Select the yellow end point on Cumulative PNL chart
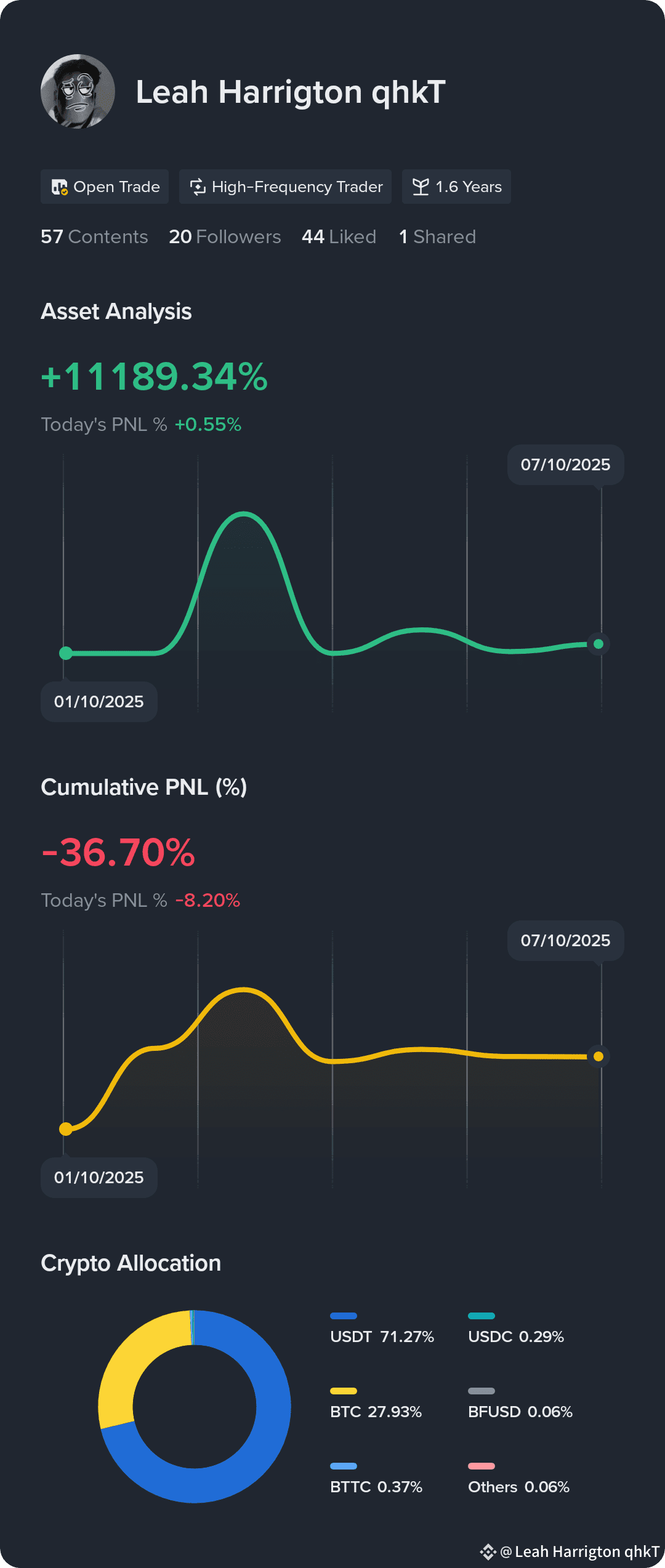 click(x=598, y=1056)
